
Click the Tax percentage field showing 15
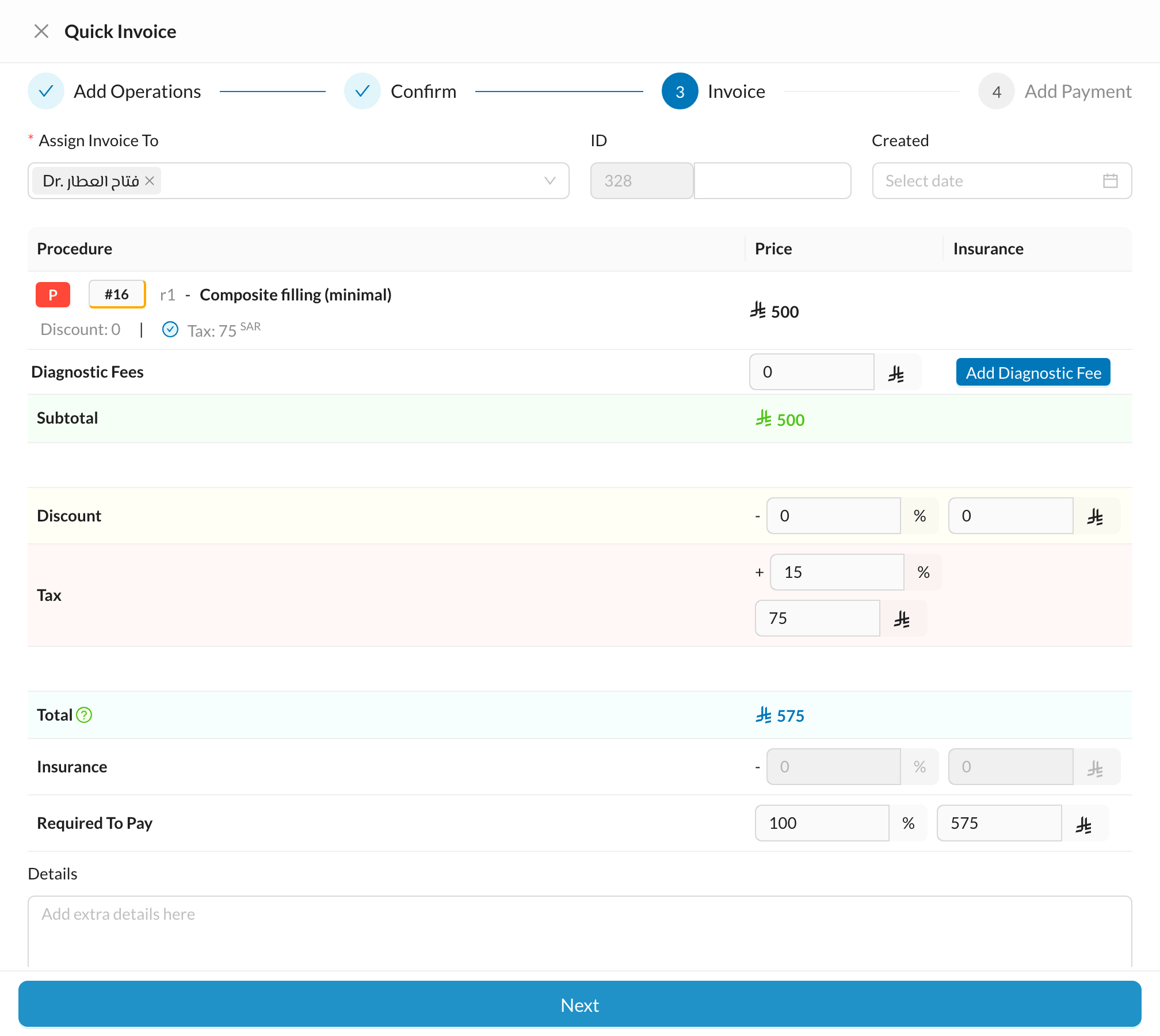point(837,572)
